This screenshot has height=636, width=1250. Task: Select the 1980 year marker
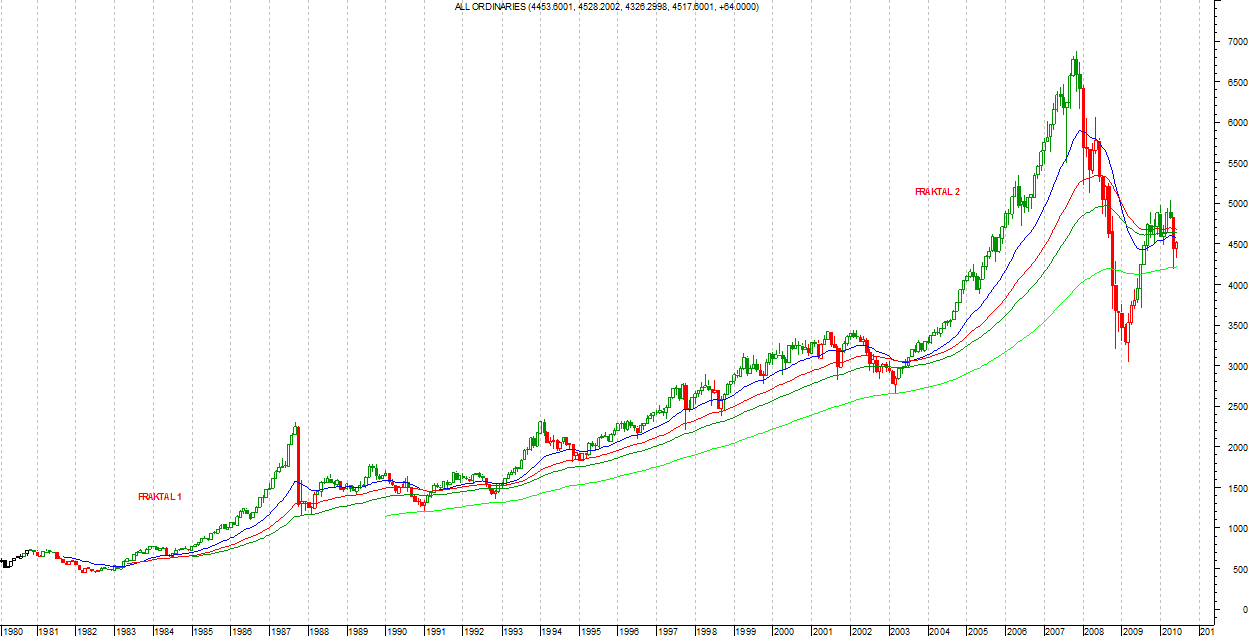[11, 631]
